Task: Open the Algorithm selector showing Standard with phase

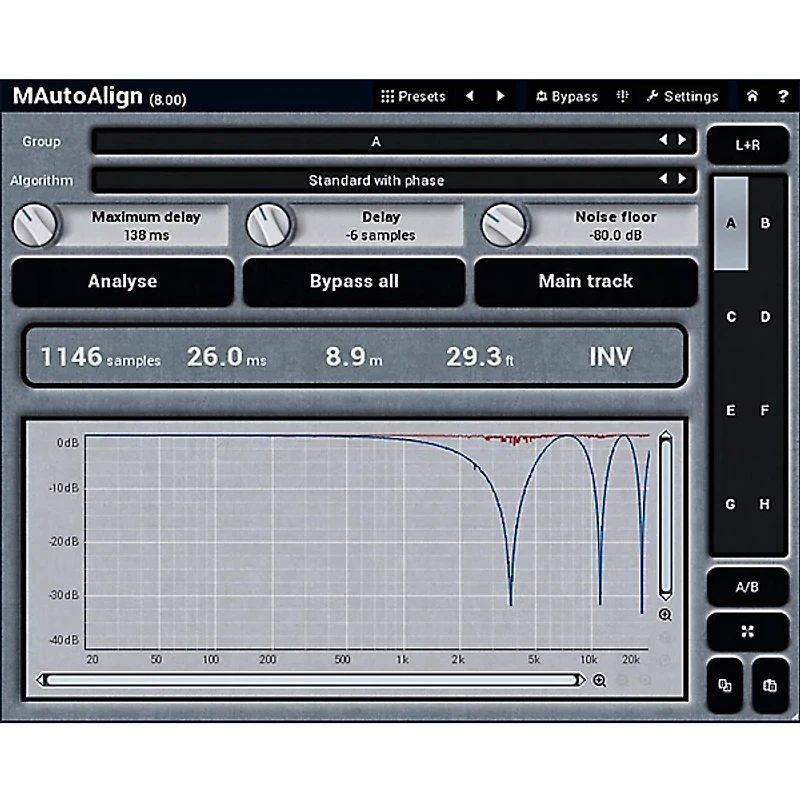Action: point(376,181)
